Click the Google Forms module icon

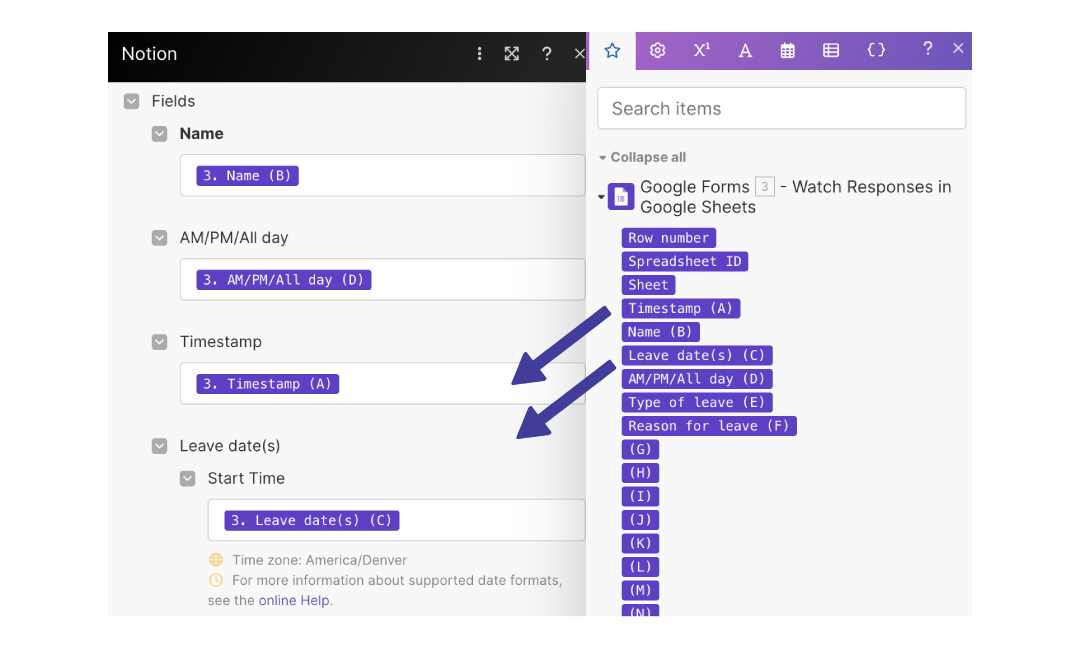621,196
